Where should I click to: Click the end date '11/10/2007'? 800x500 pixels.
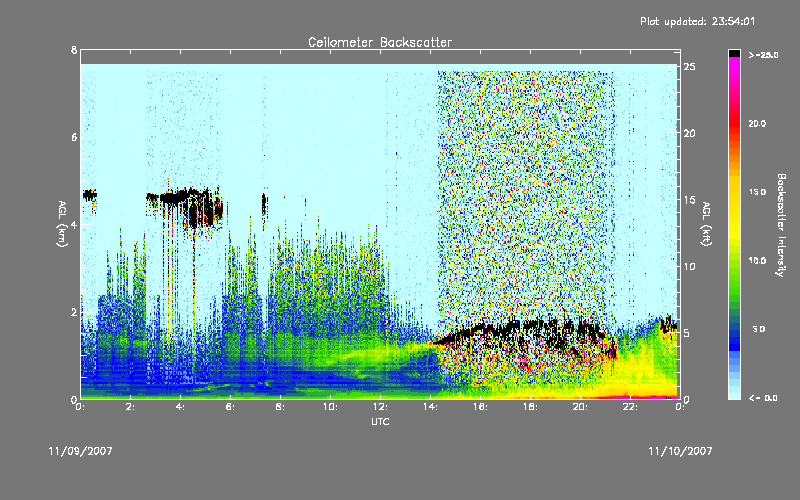tap(680, 451)
